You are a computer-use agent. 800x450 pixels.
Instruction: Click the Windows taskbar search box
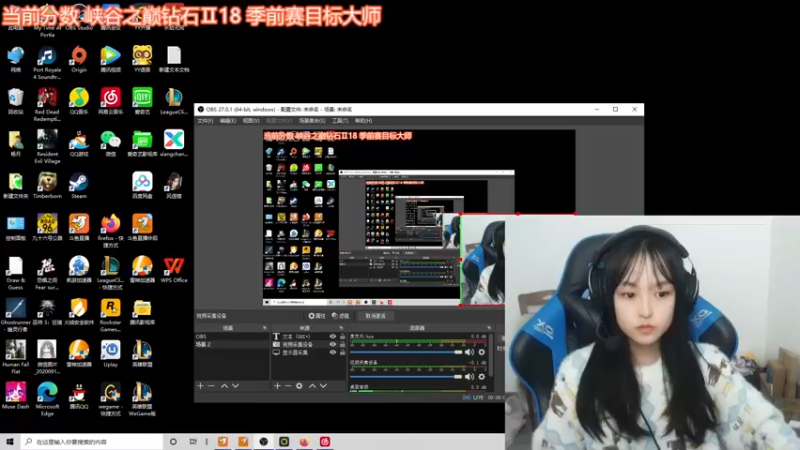coord(91,441)
